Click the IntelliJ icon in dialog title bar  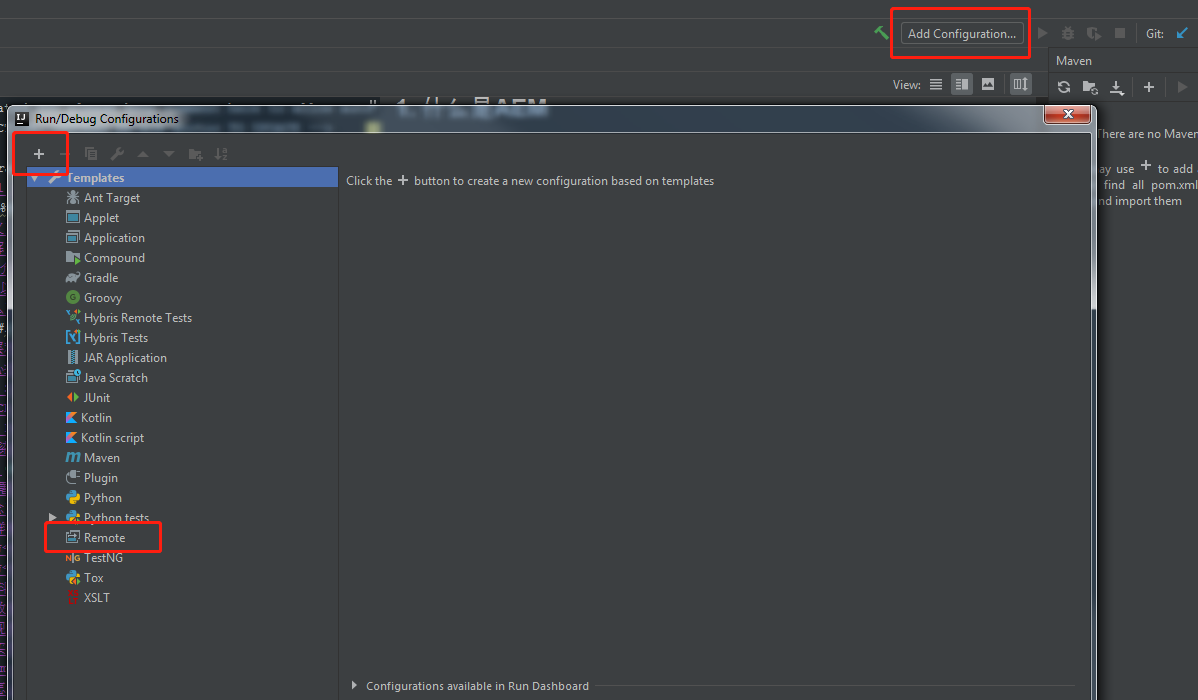(22, 118)
